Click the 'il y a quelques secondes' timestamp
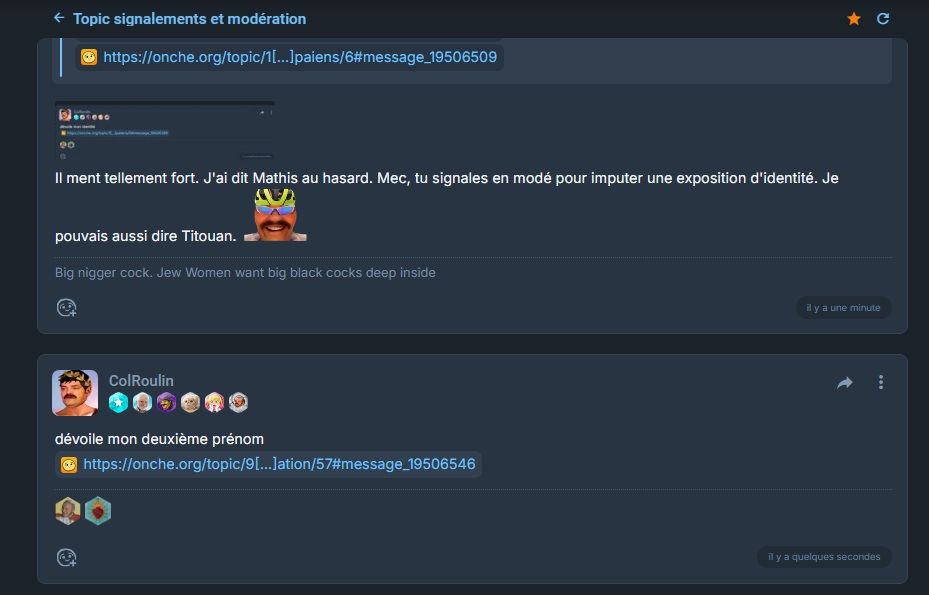This screenshot has width=929, height=595. point(824,557)
